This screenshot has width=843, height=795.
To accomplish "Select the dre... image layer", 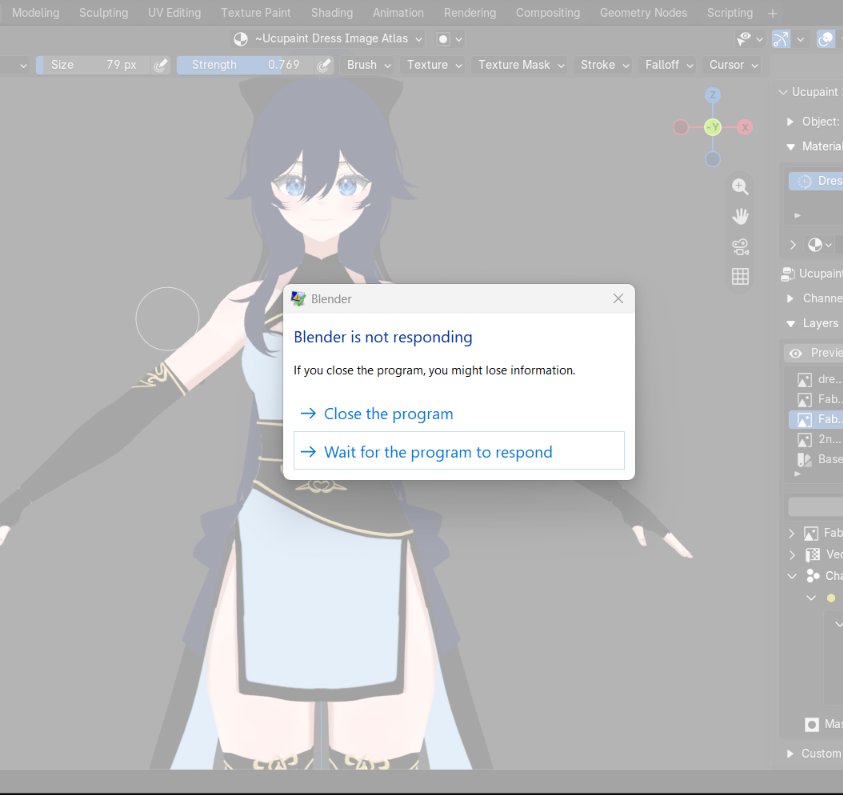I will (816, 379).
